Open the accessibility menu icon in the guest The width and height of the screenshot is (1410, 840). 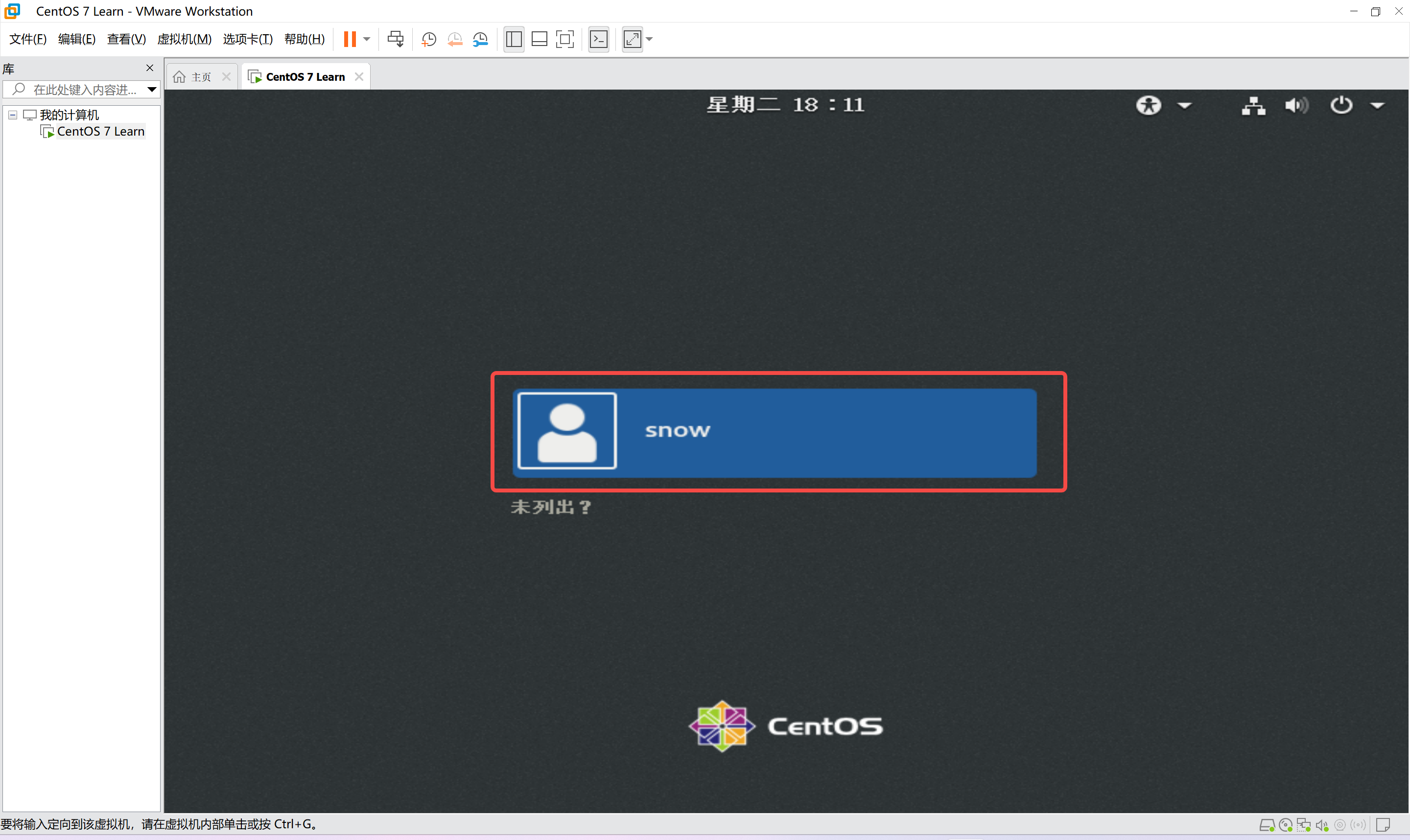coord(1149,105)
